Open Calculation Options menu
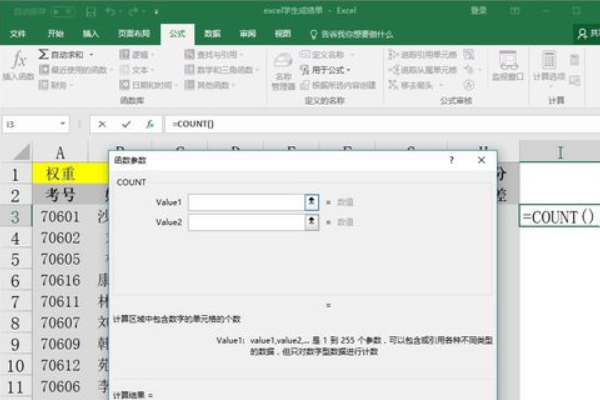 (x=549, y=68)
